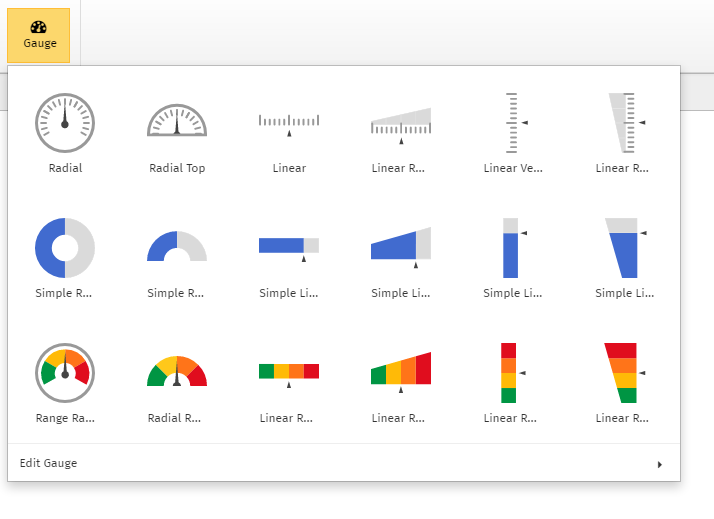Pick the plain Linear gauge with gray ticks
Screen dimensions: 714x519
pos(289,122)
